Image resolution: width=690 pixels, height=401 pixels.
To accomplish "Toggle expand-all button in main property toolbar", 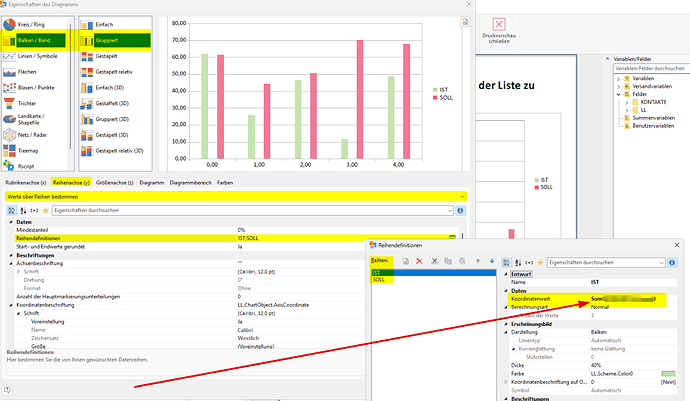I will pyautogui.click(x=34, y=210).
